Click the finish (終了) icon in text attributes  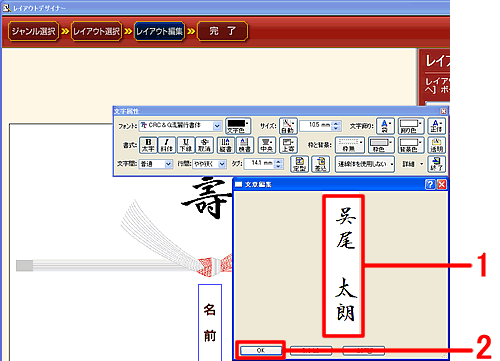click(x=436, y=164)
